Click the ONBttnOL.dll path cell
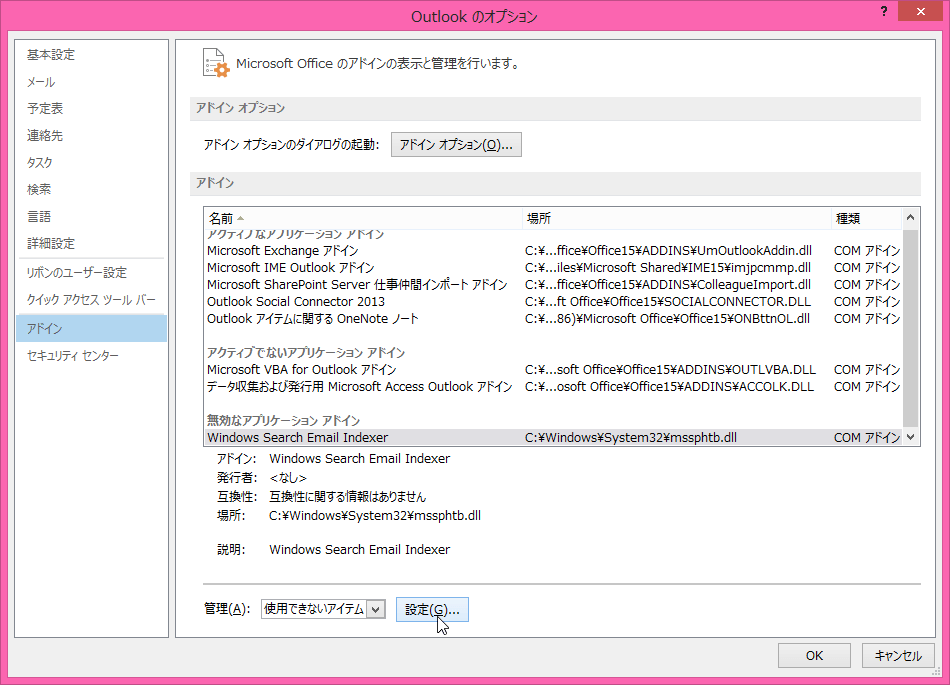This screenshot has height=685, width=950. (x=667, y=319)
